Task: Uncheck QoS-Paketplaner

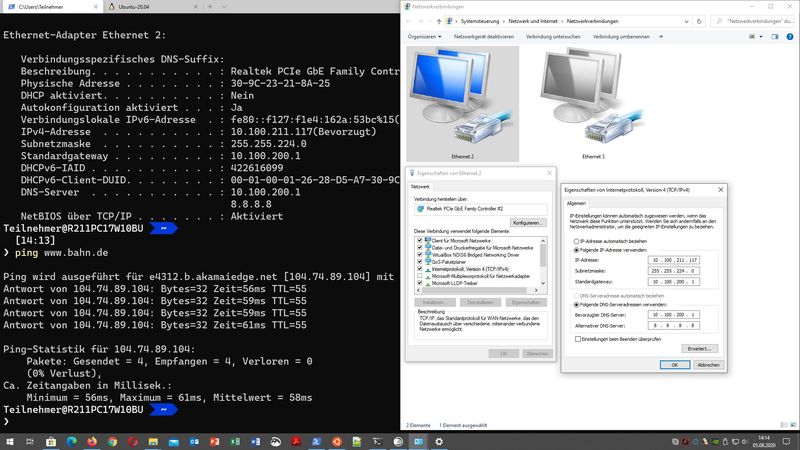Action: 420,261
